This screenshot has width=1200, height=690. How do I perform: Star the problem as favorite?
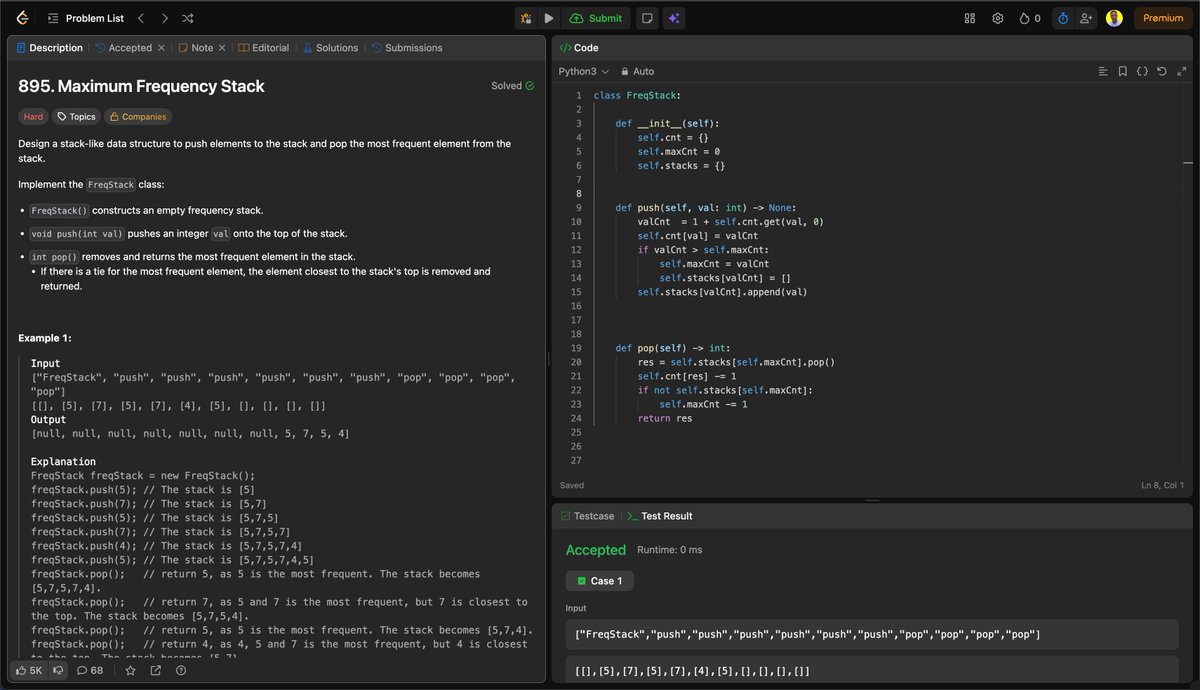(130, 670)
